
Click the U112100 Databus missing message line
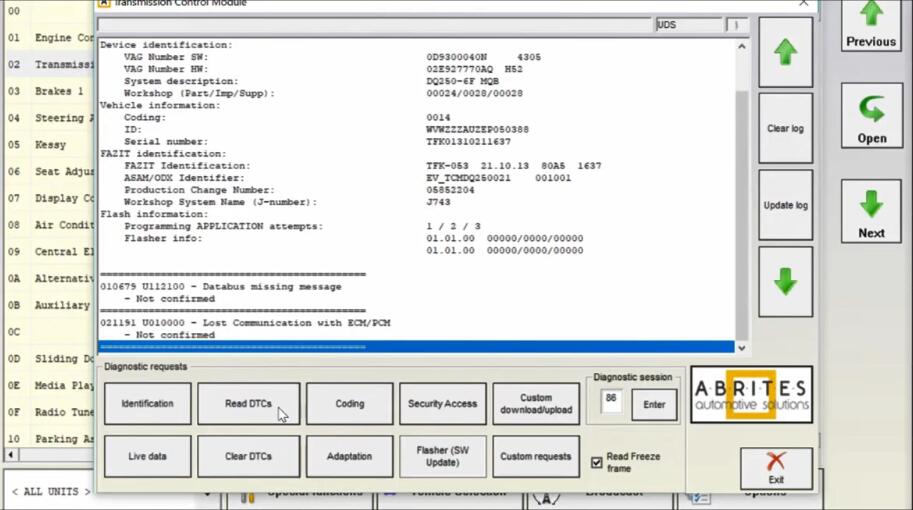(x=221, y=286)
